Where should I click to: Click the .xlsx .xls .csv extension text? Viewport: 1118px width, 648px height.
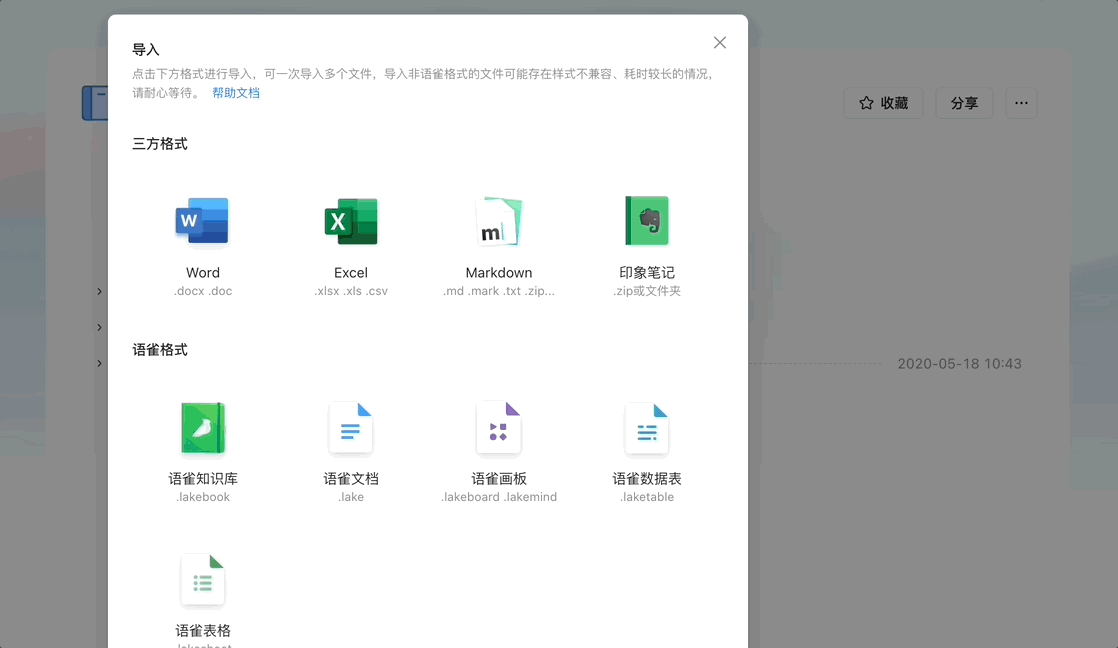pos(351,291)
